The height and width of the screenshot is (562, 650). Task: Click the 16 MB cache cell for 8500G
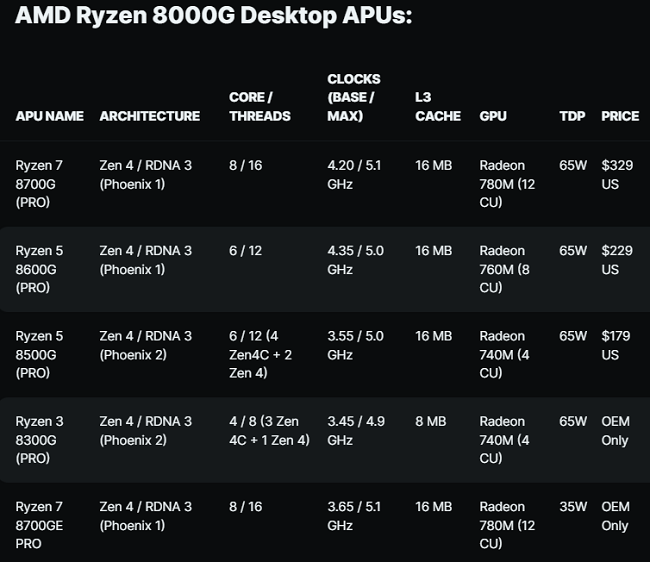pyautogui.click(x=434, y=336)
